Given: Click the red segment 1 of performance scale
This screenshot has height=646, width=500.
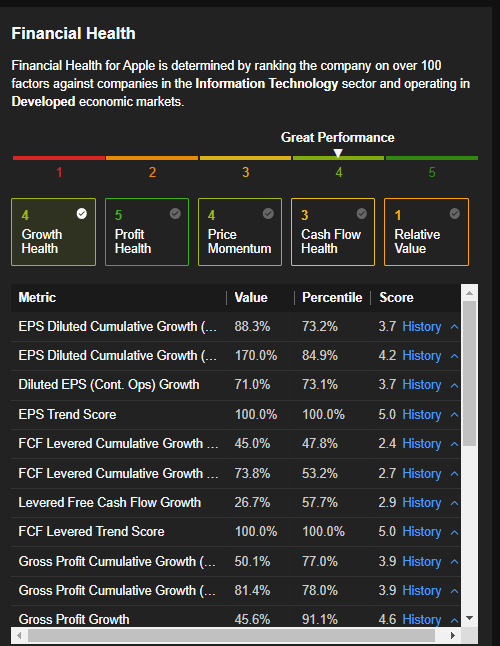Looking at the screenshot, I should (59, 158).
